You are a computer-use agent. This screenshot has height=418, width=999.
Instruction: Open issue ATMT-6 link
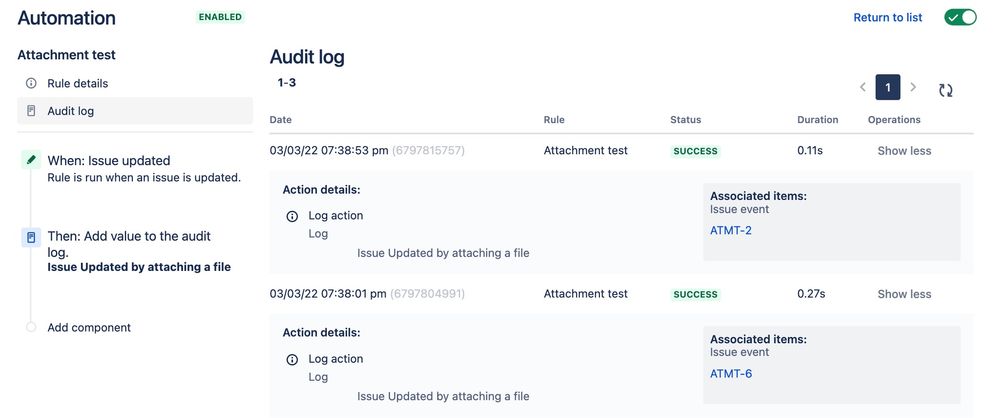pyautogui.click(x=731, y=374)
